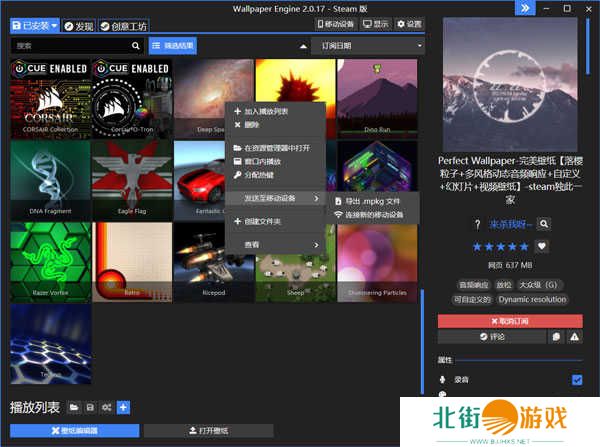
Task: Open the playlist folder icon
Action: tap(74, 407)
